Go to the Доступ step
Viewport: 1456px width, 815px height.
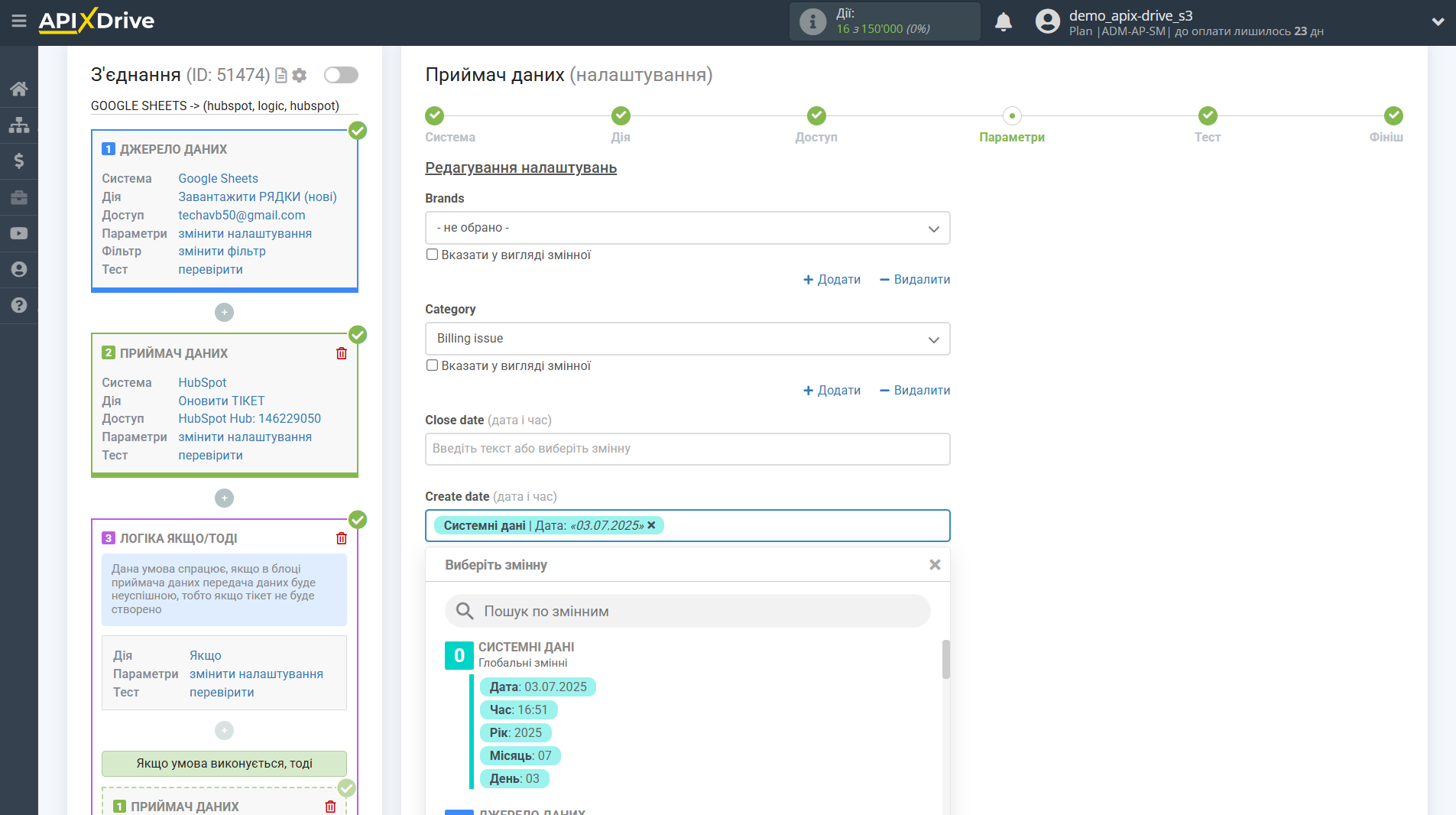816,115
